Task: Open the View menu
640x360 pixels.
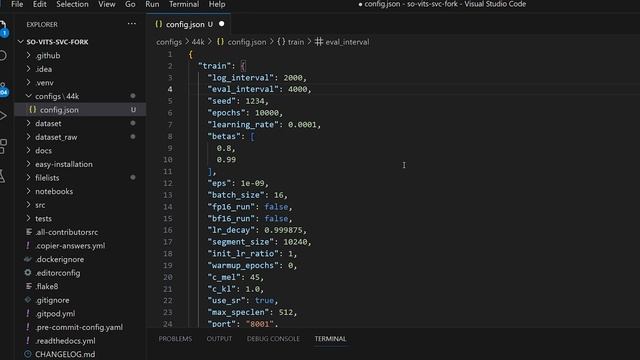Action: coord(107,4)
